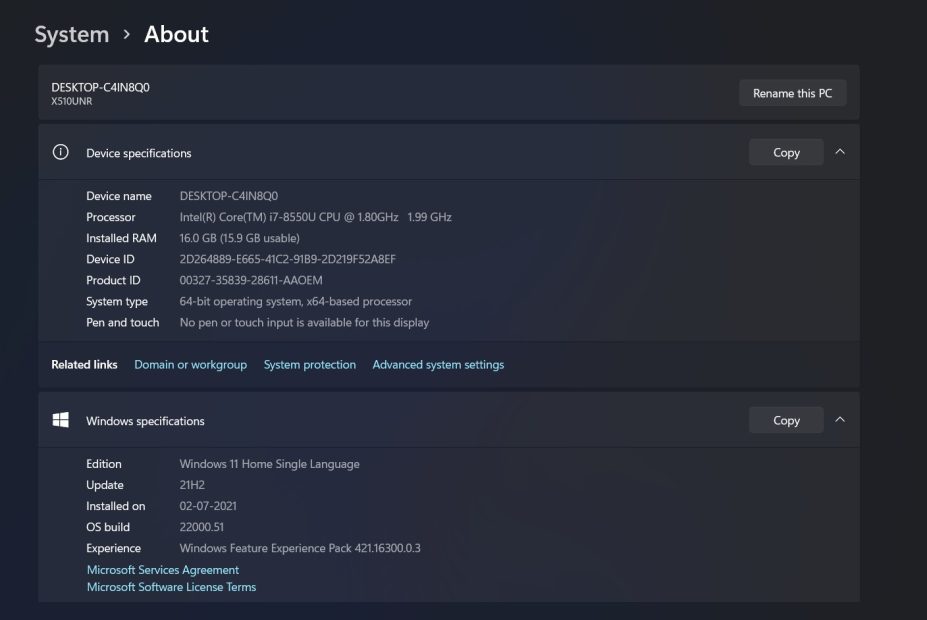Click the About breadcrumb title
Screen dimensions: 927x620
176,34
